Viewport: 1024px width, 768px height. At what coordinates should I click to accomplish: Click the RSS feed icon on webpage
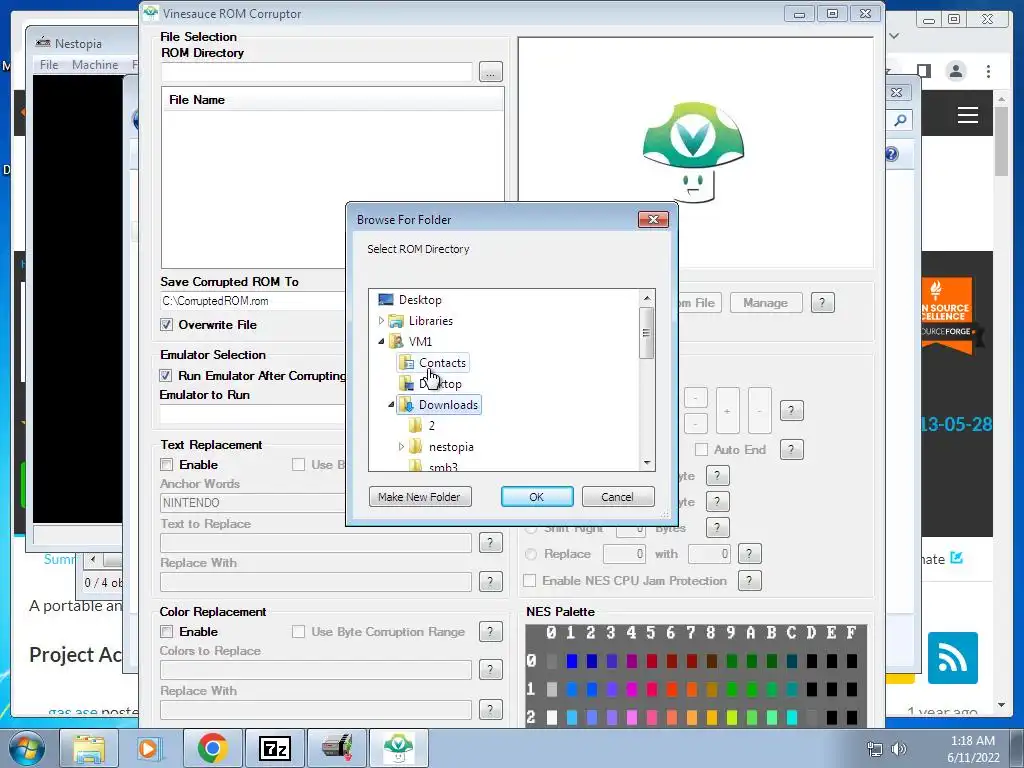pyautogui.click(x=952, y=658)
